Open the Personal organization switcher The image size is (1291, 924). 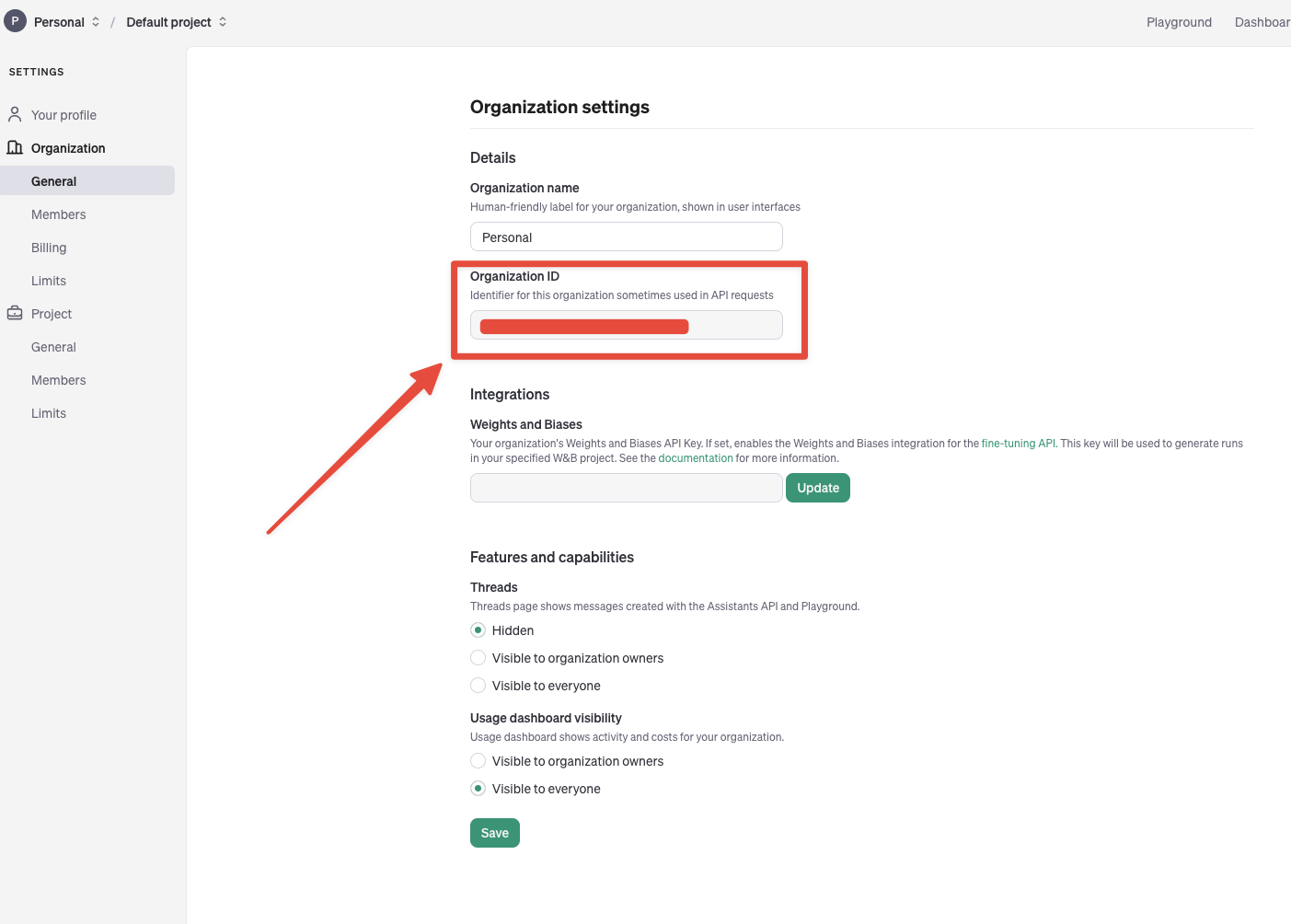click(x=66, y=22)
